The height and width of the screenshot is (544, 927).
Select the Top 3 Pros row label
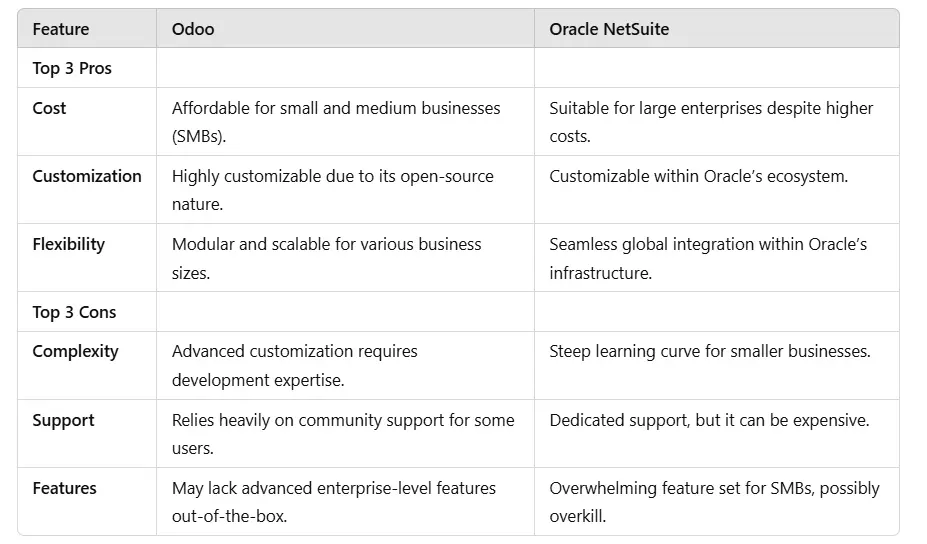(x=72, y=68)
